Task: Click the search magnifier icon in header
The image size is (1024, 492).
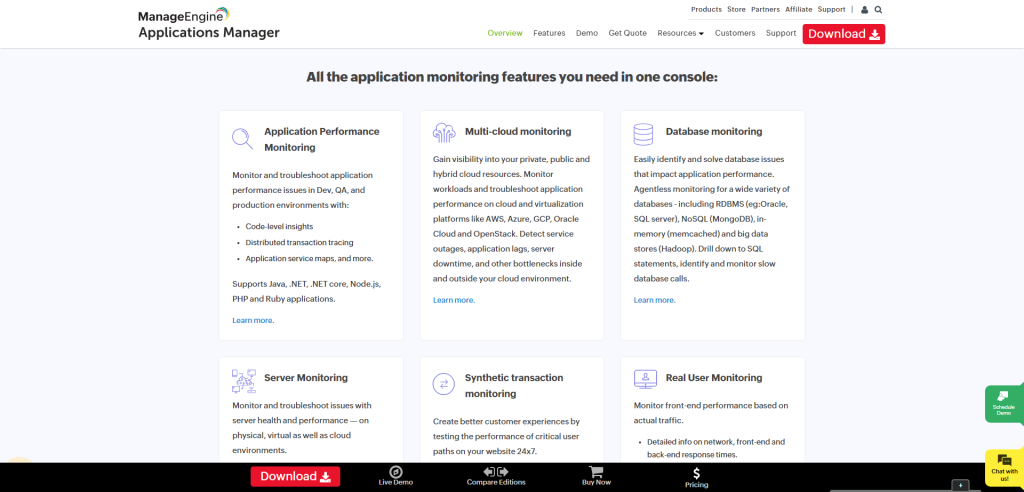Action: pos(878,10)
